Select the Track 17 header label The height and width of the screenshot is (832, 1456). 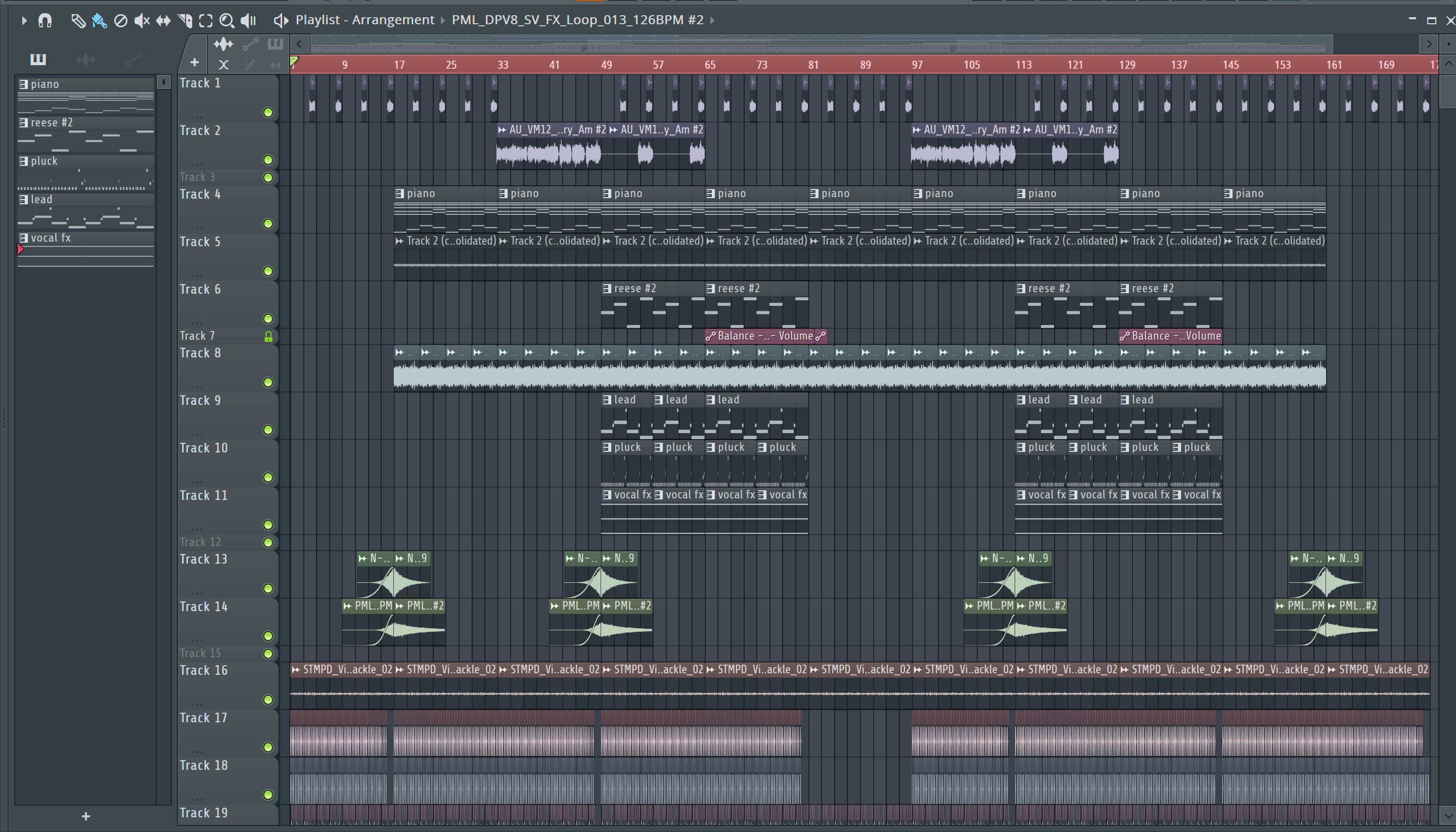tap(203, 718)
